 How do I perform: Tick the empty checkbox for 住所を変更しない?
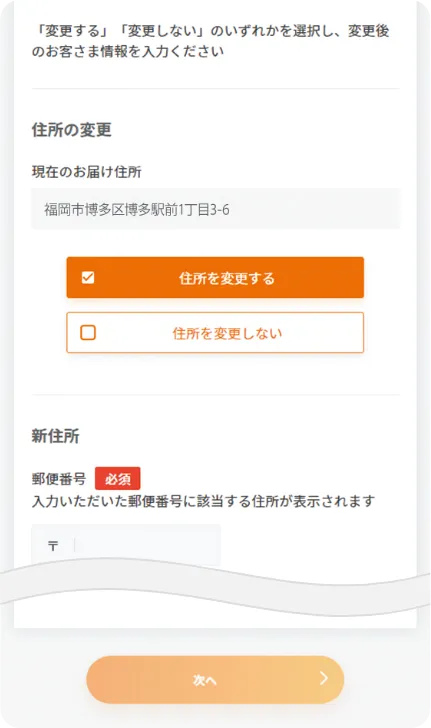[x=88, y=332]
